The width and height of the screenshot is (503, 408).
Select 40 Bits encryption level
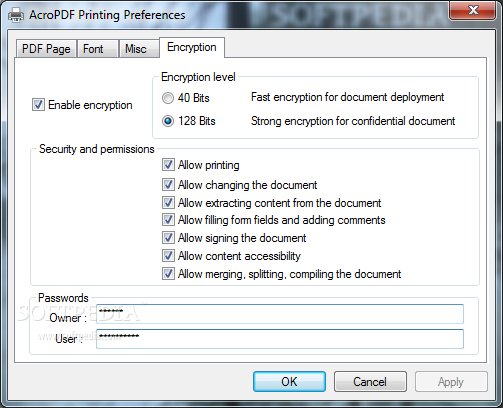tap(168, 98)
